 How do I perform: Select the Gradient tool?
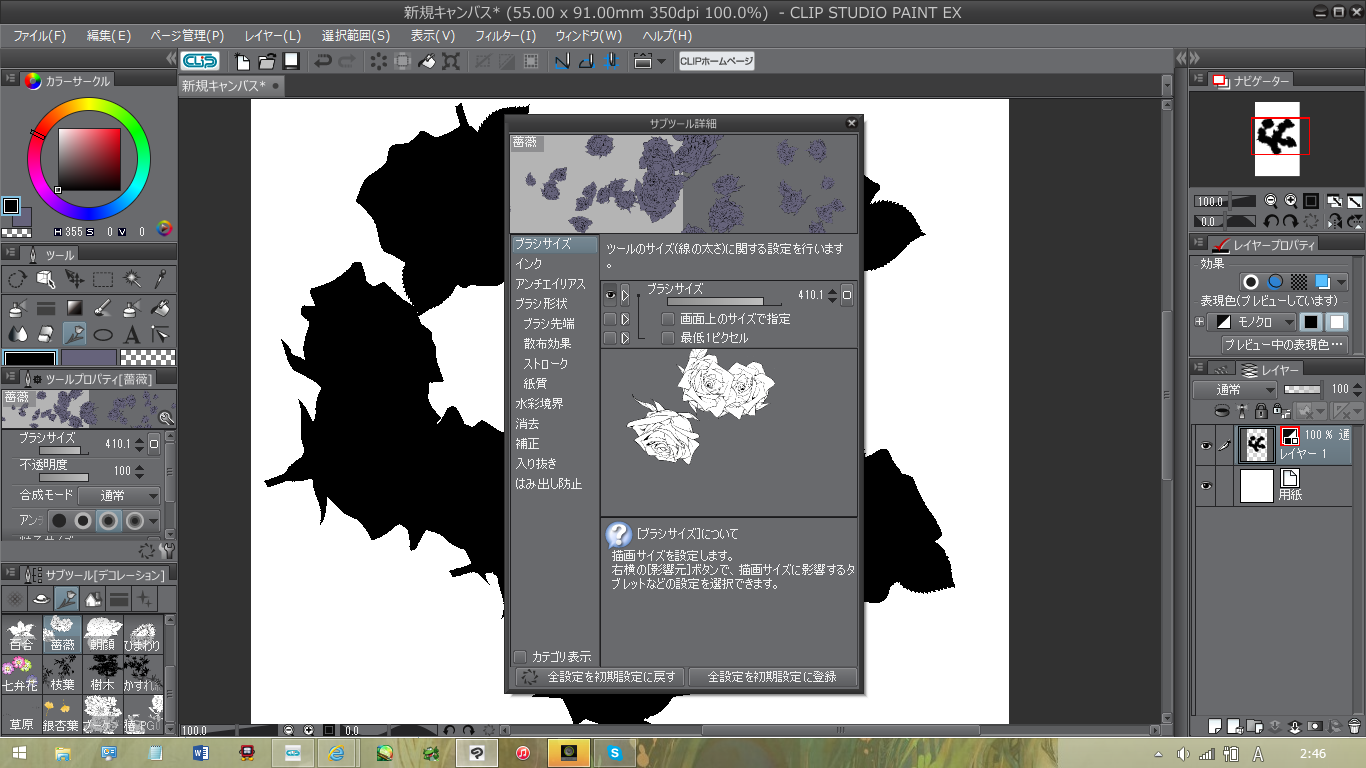[74, 308]
